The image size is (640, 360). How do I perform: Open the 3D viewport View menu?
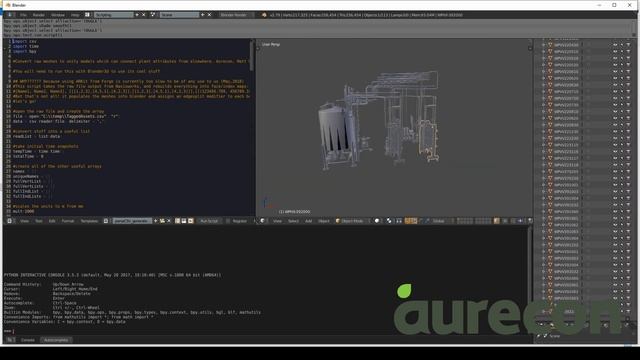(277, 221)
